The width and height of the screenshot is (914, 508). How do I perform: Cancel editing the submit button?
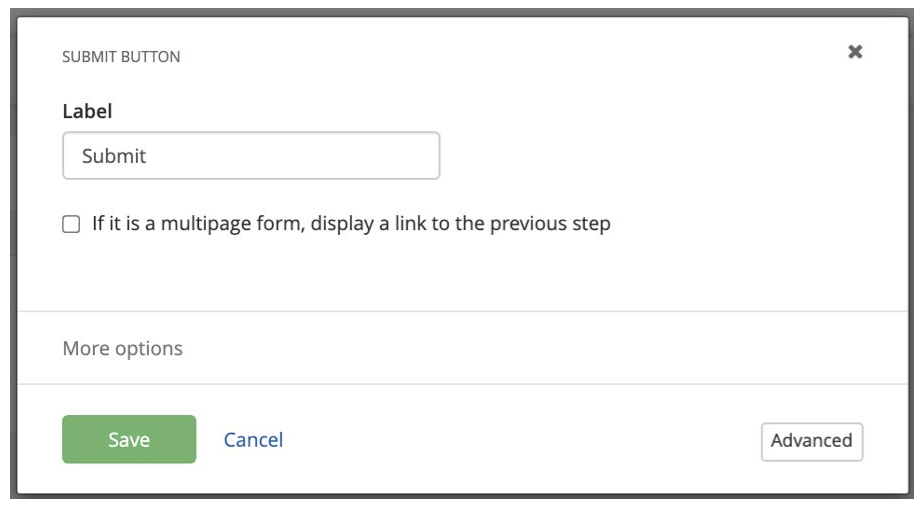click(253, 440)
